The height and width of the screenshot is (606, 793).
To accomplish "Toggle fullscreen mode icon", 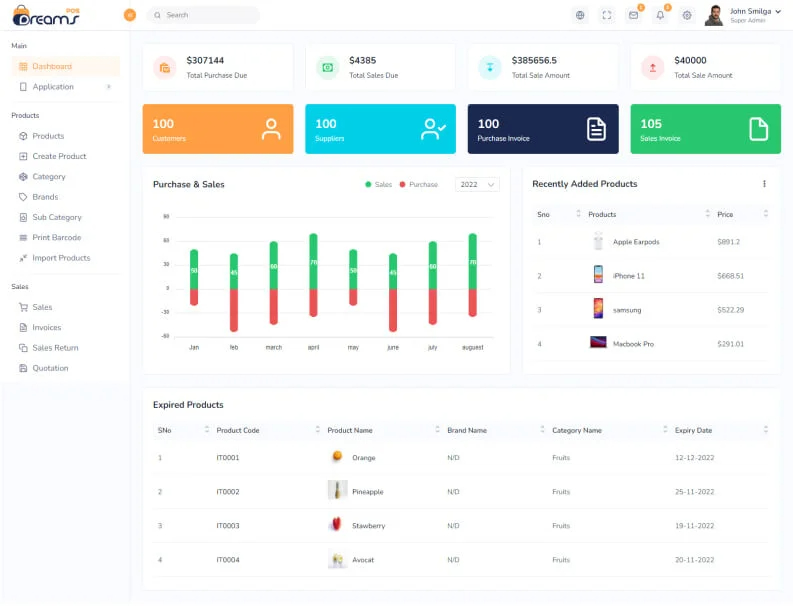I will point(607,15).
